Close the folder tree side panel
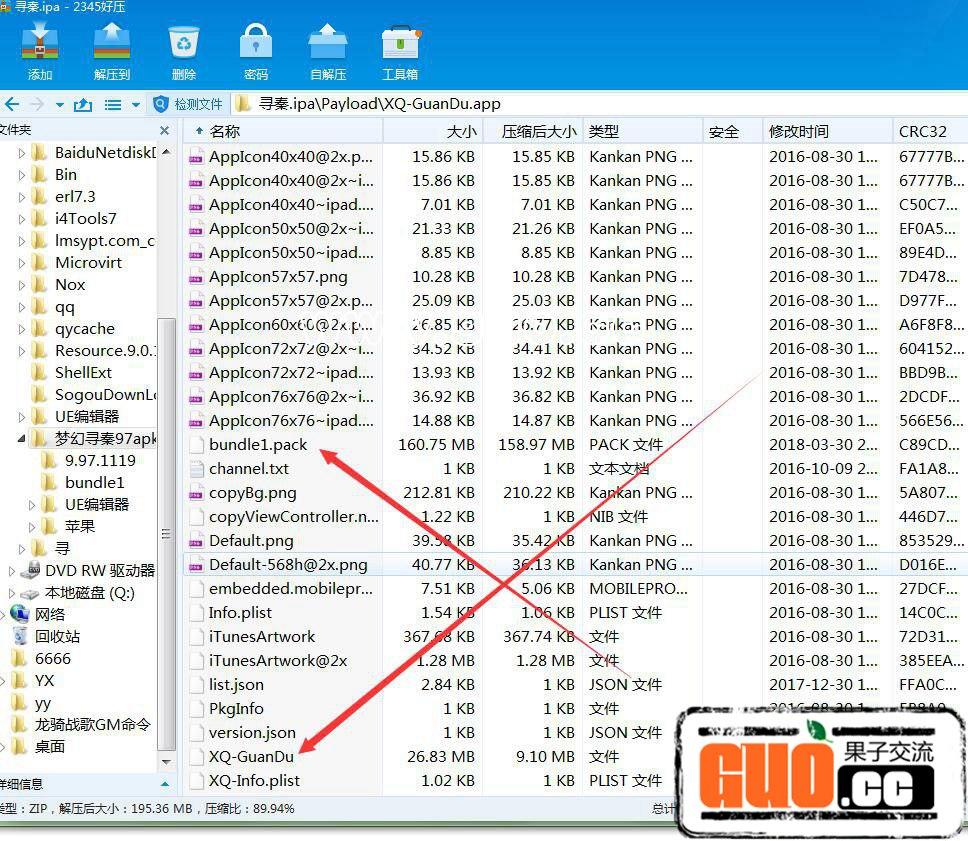The height and width of the screenshot is (841, 968). pyautogui.click(x=165, y=130)
